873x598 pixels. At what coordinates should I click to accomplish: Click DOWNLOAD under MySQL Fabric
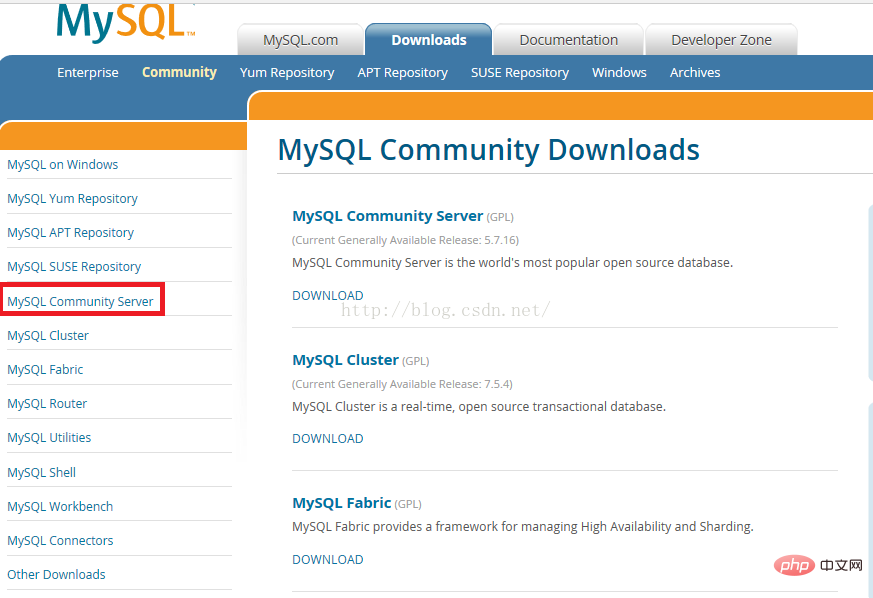coord(328,560)
